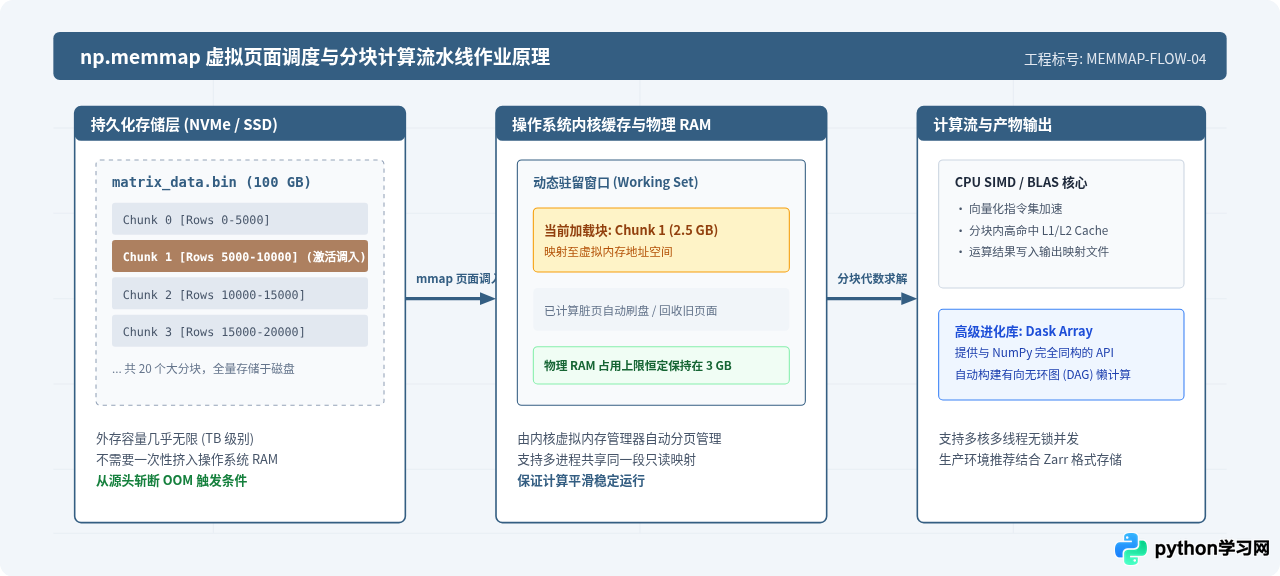Select the 'Chunk 0 [Rows 0-5000]' row
1280x576 pixels.
[x=240, y=219]
